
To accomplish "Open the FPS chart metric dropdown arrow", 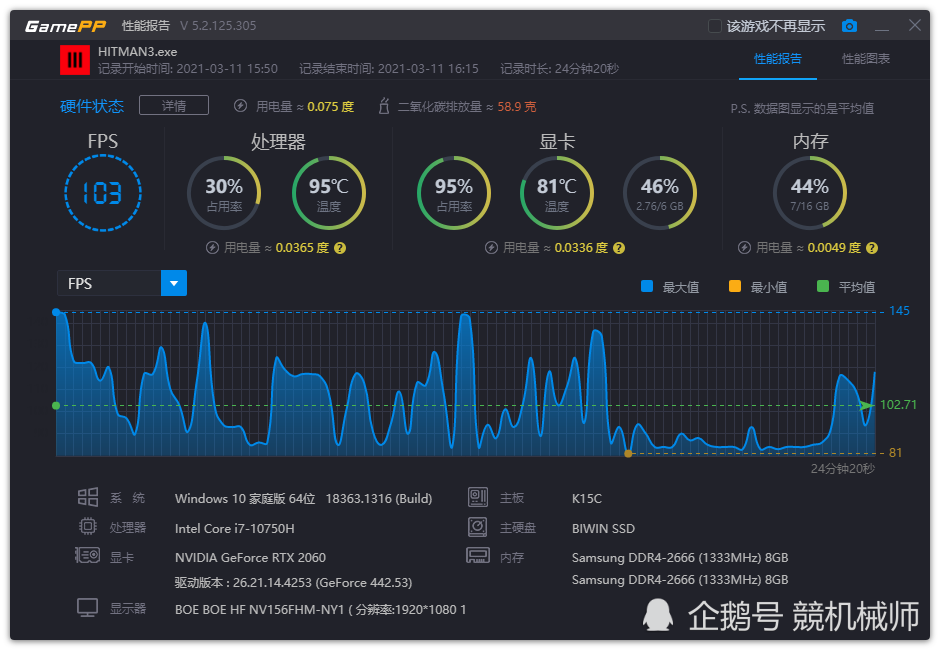I will pos(174,284).
